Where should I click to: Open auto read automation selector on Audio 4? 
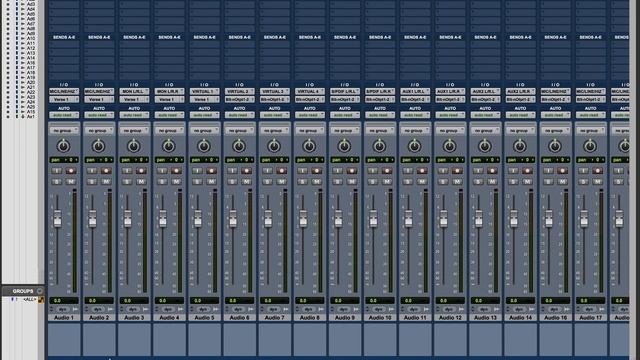pos(169,115)
